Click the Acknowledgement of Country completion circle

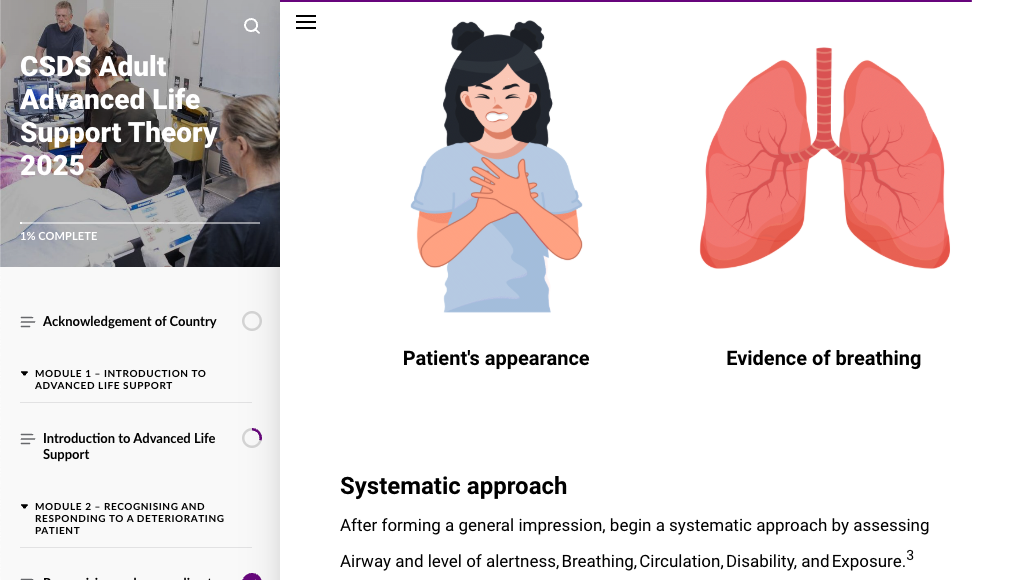252,321
